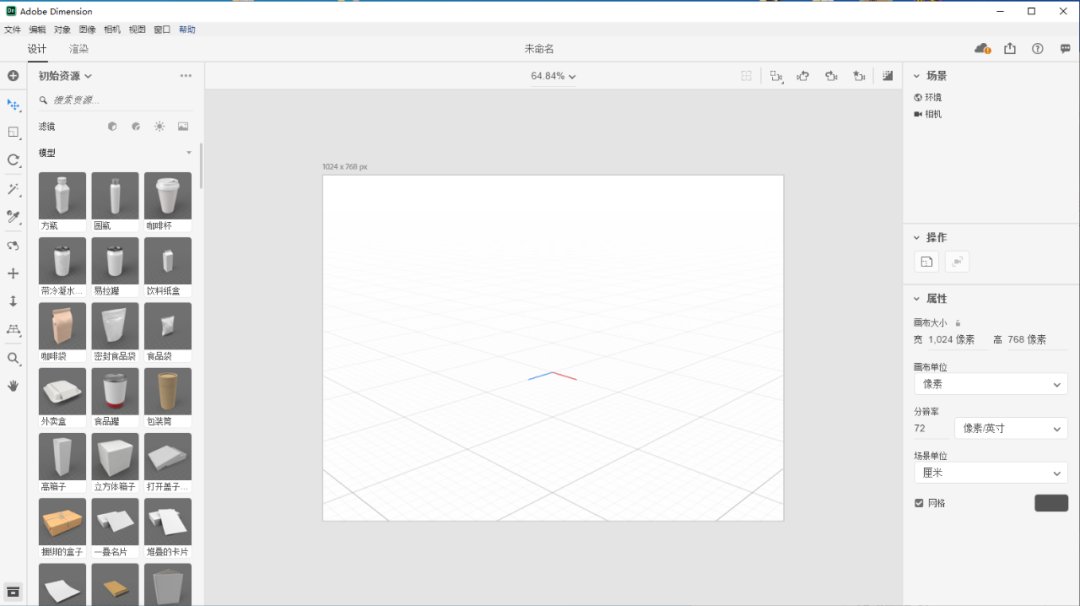Click the resolution 72 field
The height and width of the screenshot is (606, 1080).
click(x=930, y=428)
